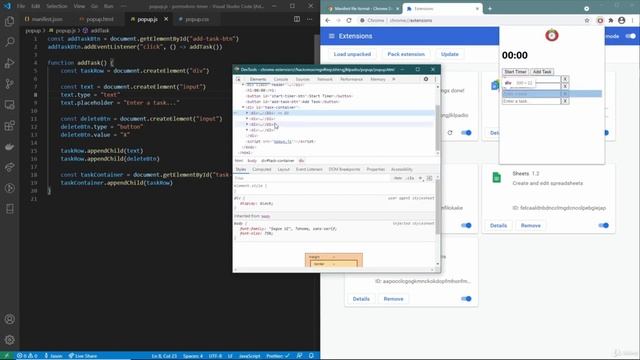
Task: Open the VS Code Search panel
Action: (9, 42)
